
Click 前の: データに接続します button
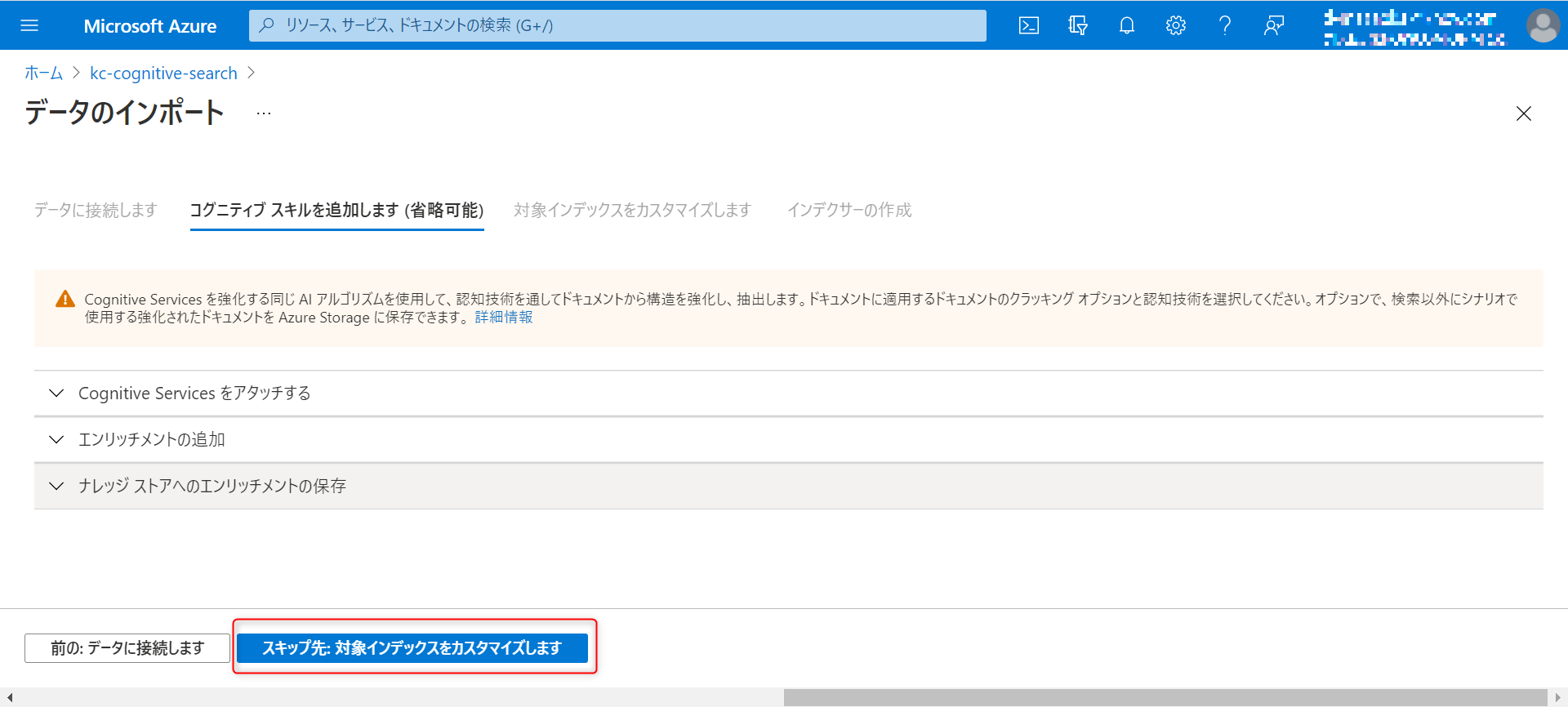coord(127,648)
